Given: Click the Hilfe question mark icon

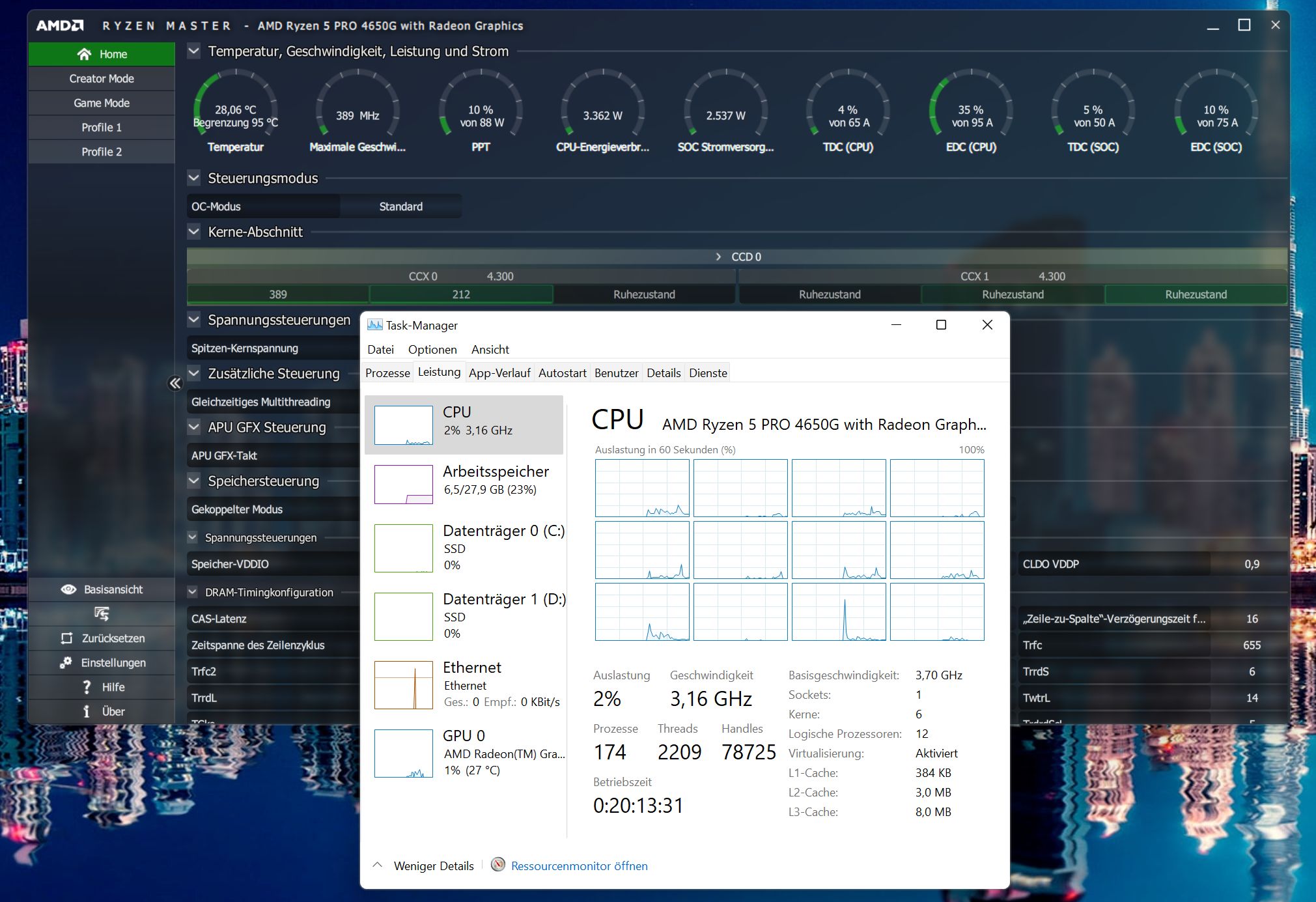Looking at the screenshot, I should [x=87, y=687].
